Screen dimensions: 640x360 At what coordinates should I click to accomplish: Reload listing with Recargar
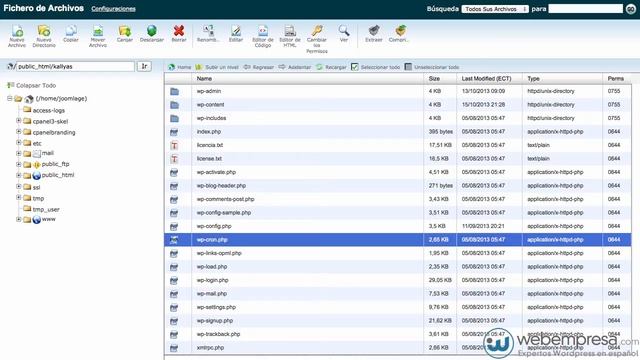pyautogui.click(x=331, y=67)
